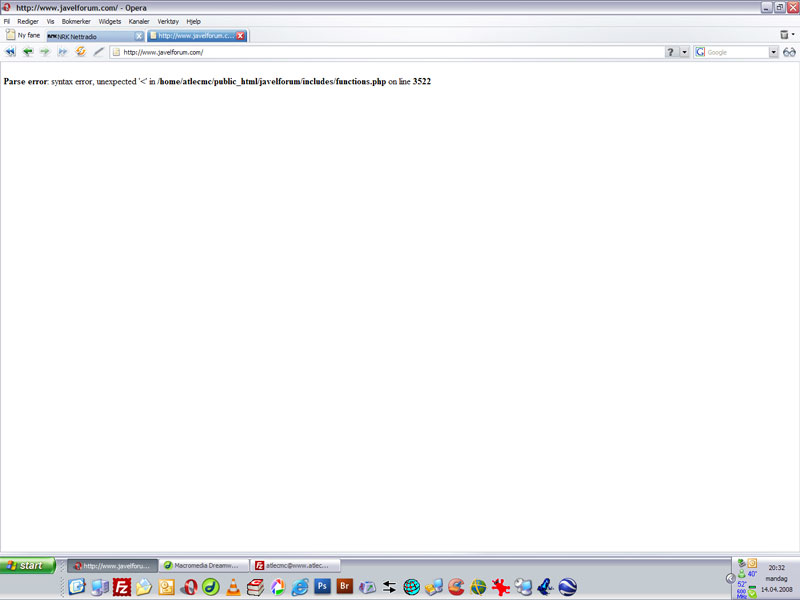The height and width of the screenshot is (600, 800).
Task: Click the Google search input field
Action: point(736,52)
